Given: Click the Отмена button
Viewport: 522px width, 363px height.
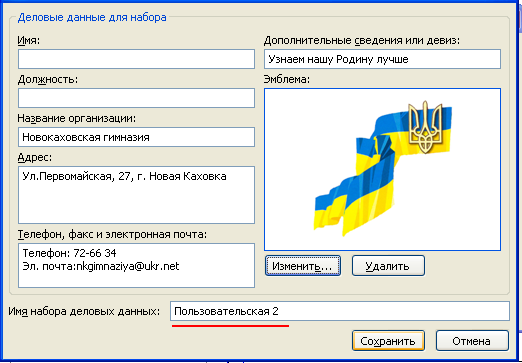Looking at the screenshot, I should pos(472,341).
